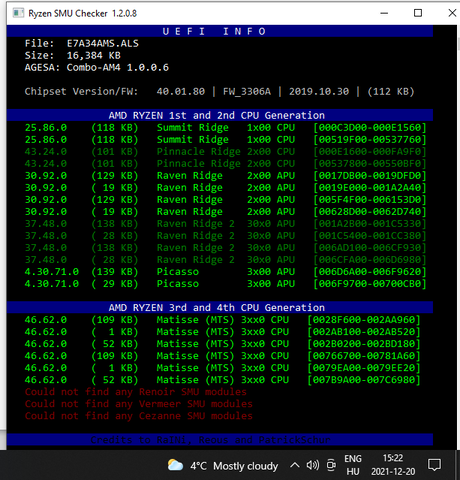The height and width of the screenshot is (480, 460).
Task: Click the Renoir SMU modules error line
Action: coord(136,392)
